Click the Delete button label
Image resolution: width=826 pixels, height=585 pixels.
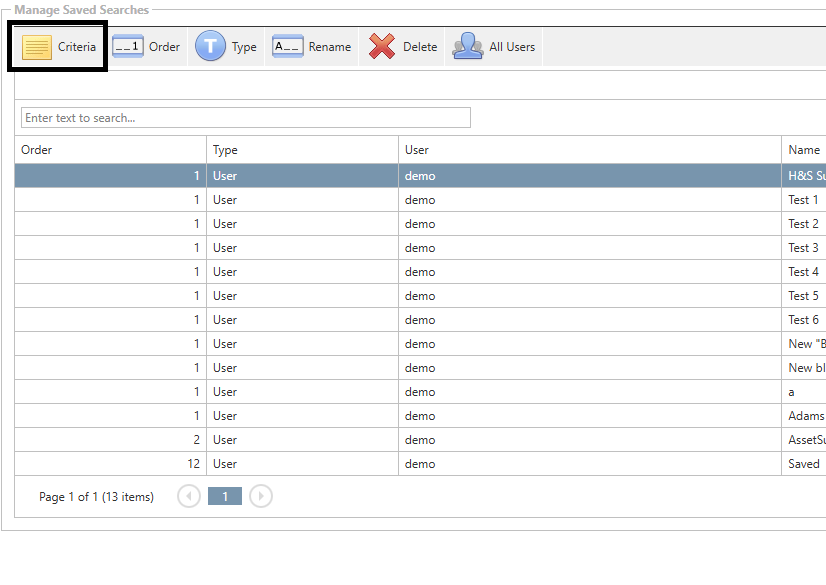[x=420, y=47]
